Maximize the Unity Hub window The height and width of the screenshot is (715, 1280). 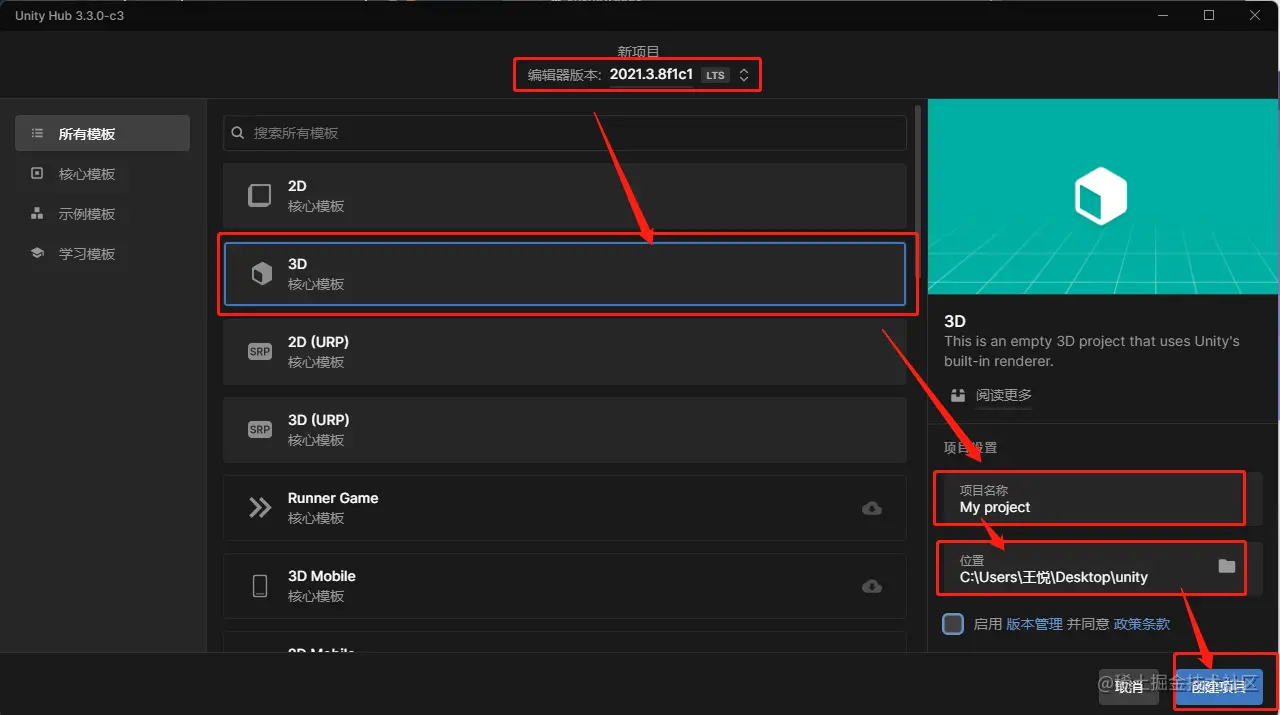coord(1209,15)
